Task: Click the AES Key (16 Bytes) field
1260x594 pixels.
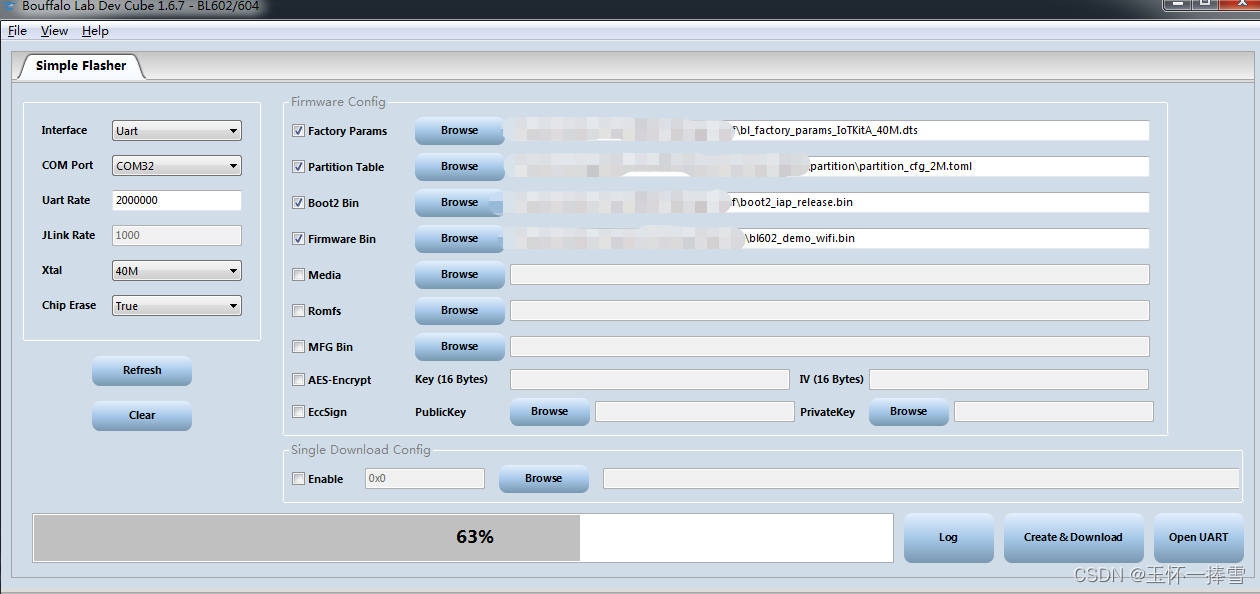Action: 650,380
